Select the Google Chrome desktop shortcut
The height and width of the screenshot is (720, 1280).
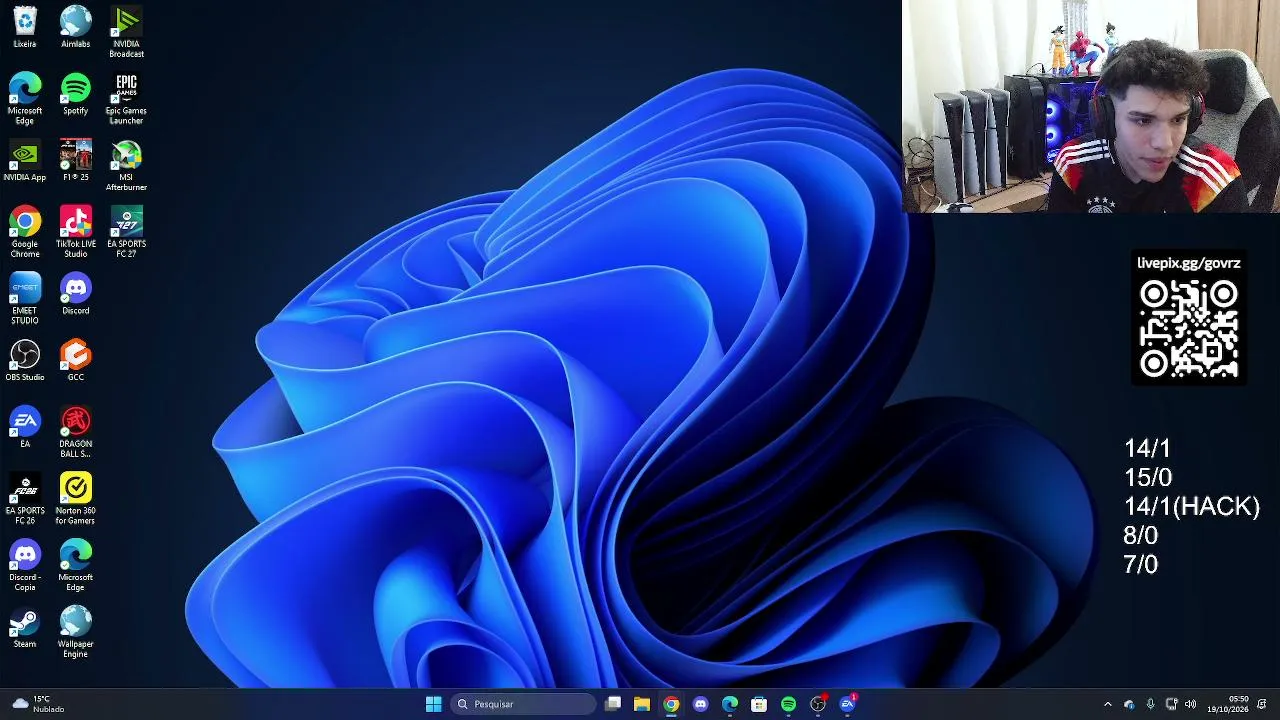pyautogui.click(x=25, y=232)
